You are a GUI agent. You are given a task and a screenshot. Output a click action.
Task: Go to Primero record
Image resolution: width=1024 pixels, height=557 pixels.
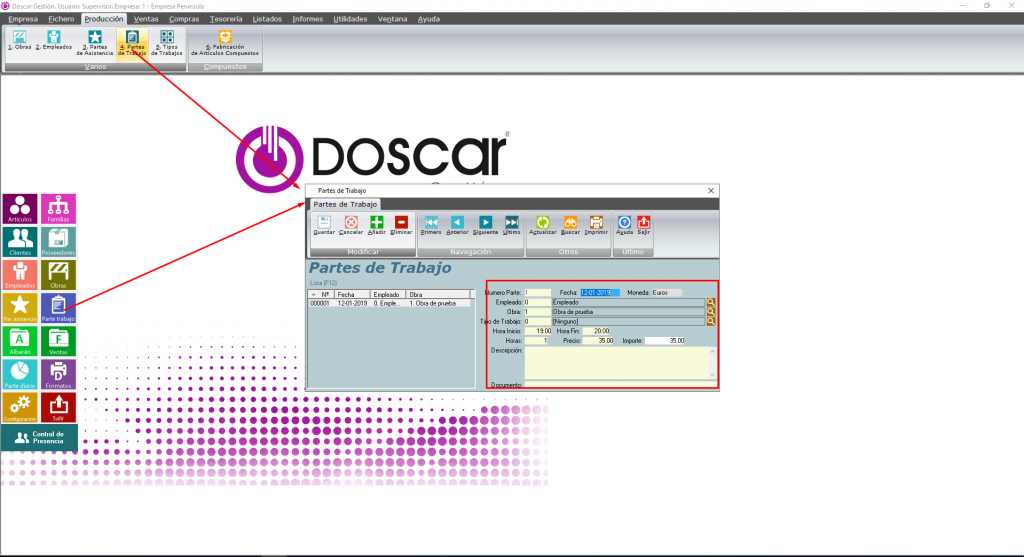431,225
